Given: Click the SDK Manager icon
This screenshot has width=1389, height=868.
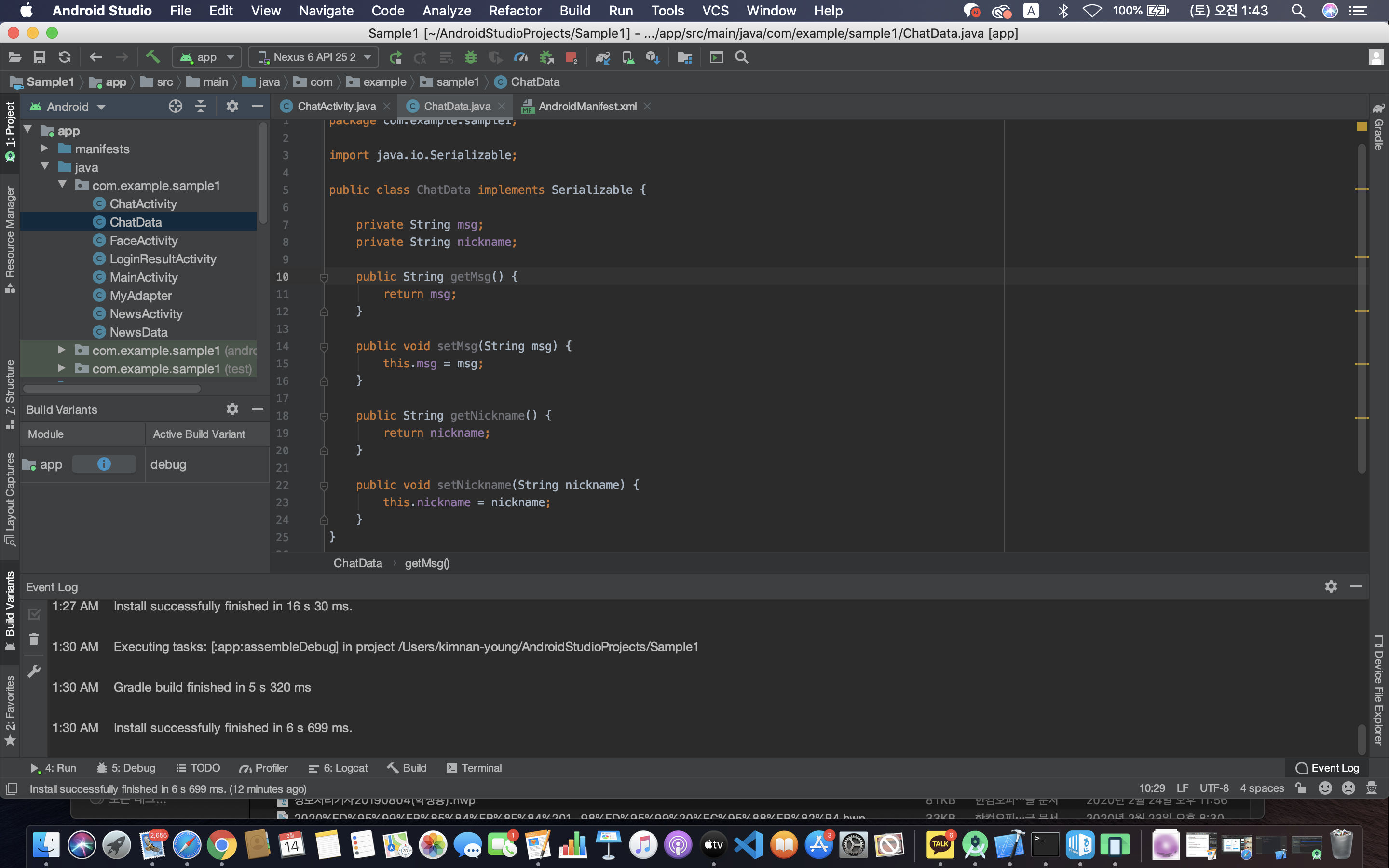Looking at the screenshot, I should (x=653, y=57).
